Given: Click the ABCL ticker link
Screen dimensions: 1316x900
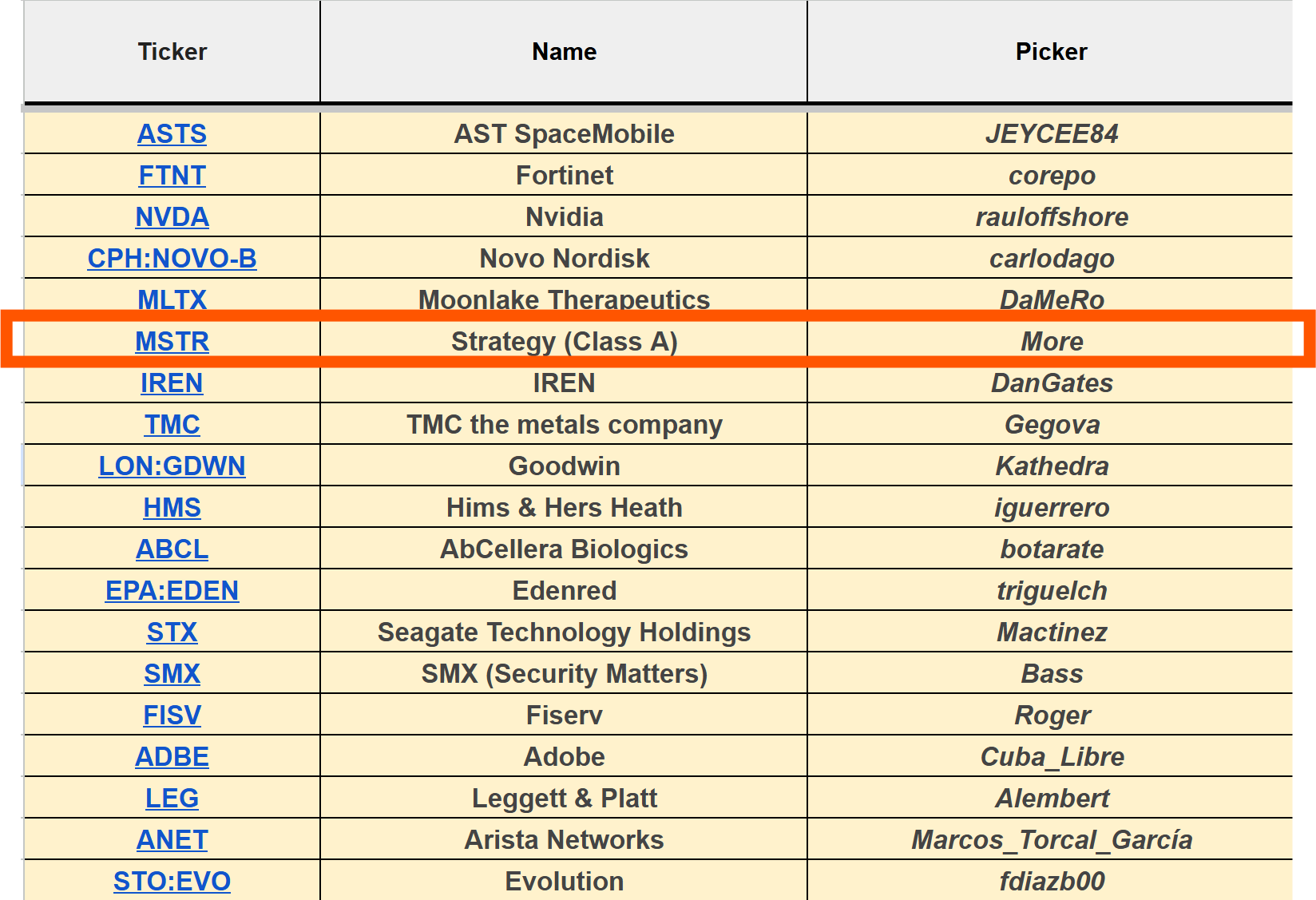Looking at the screenshot, I should tap(172, 549).
